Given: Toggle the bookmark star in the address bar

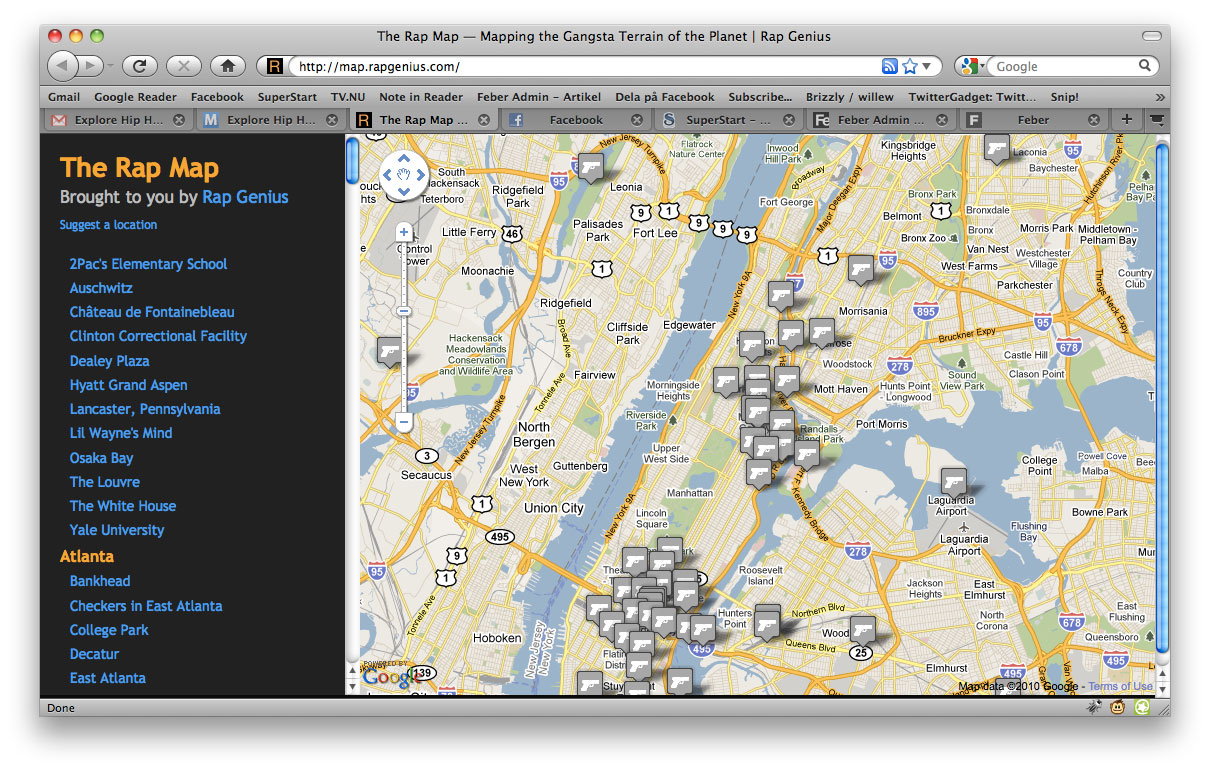Looking at the screenshot, I should 909,66.
